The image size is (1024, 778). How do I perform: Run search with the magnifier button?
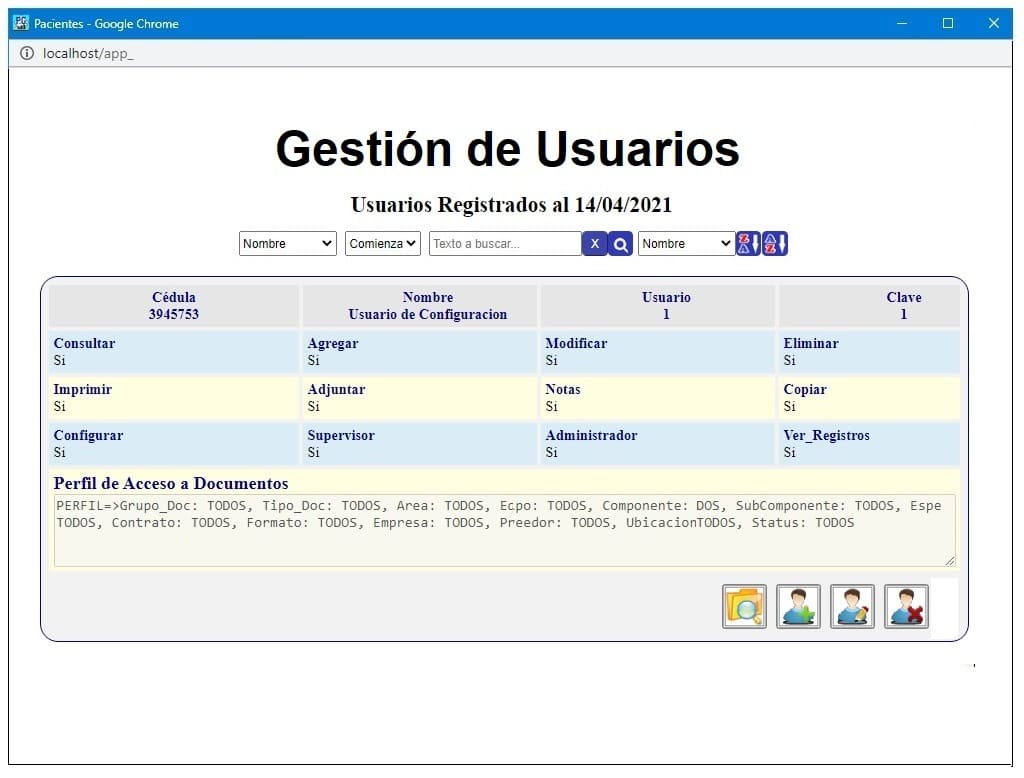pyautogui.click(x=620, y=244)
